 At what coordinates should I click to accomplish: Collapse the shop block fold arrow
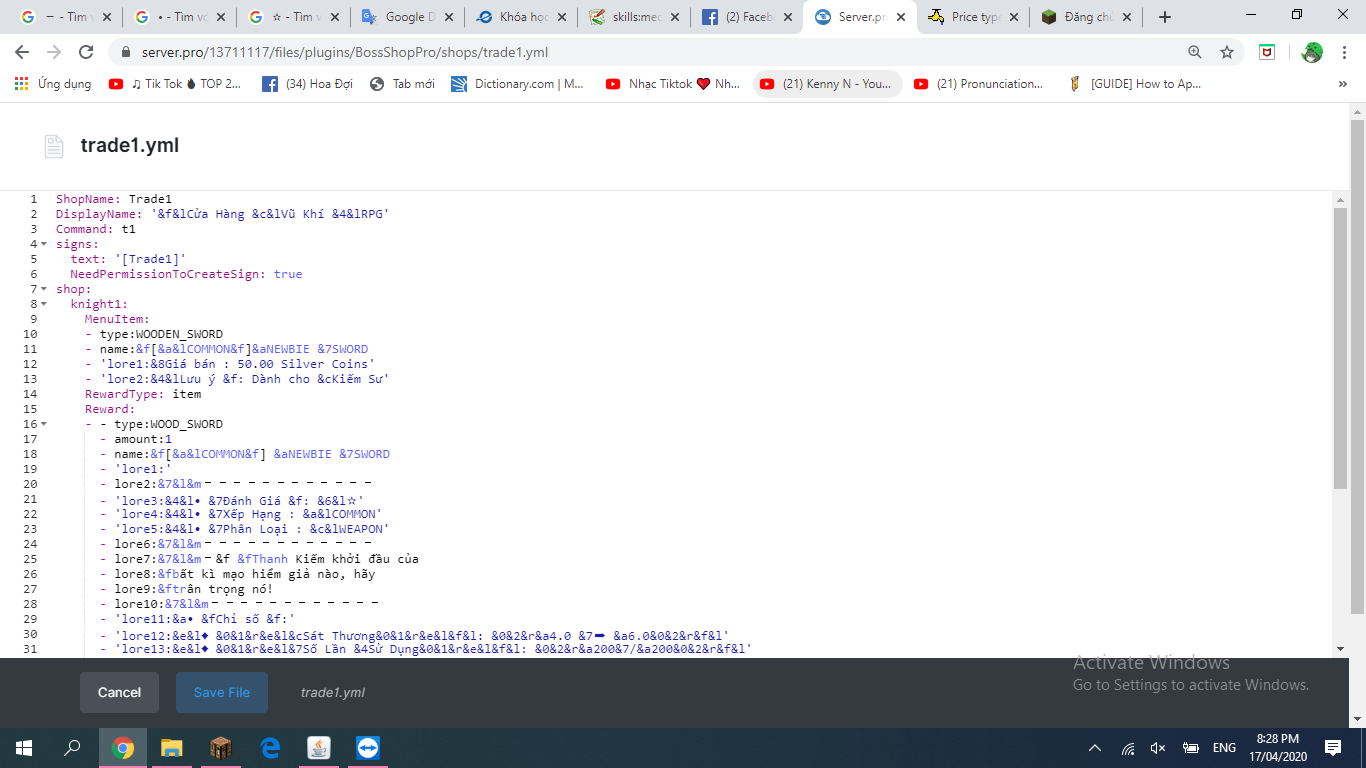pos(44,289)
